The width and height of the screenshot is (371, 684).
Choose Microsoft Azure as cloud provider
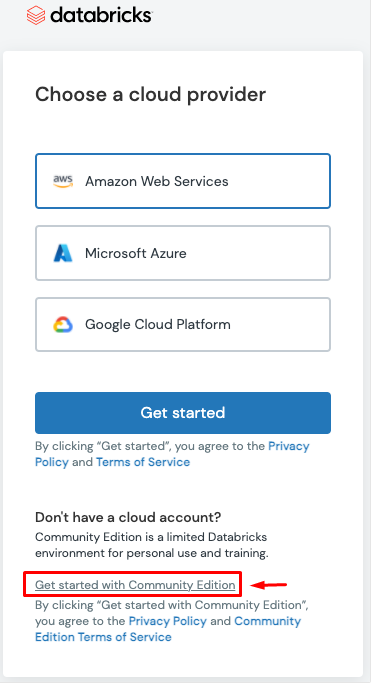(183, 253)
